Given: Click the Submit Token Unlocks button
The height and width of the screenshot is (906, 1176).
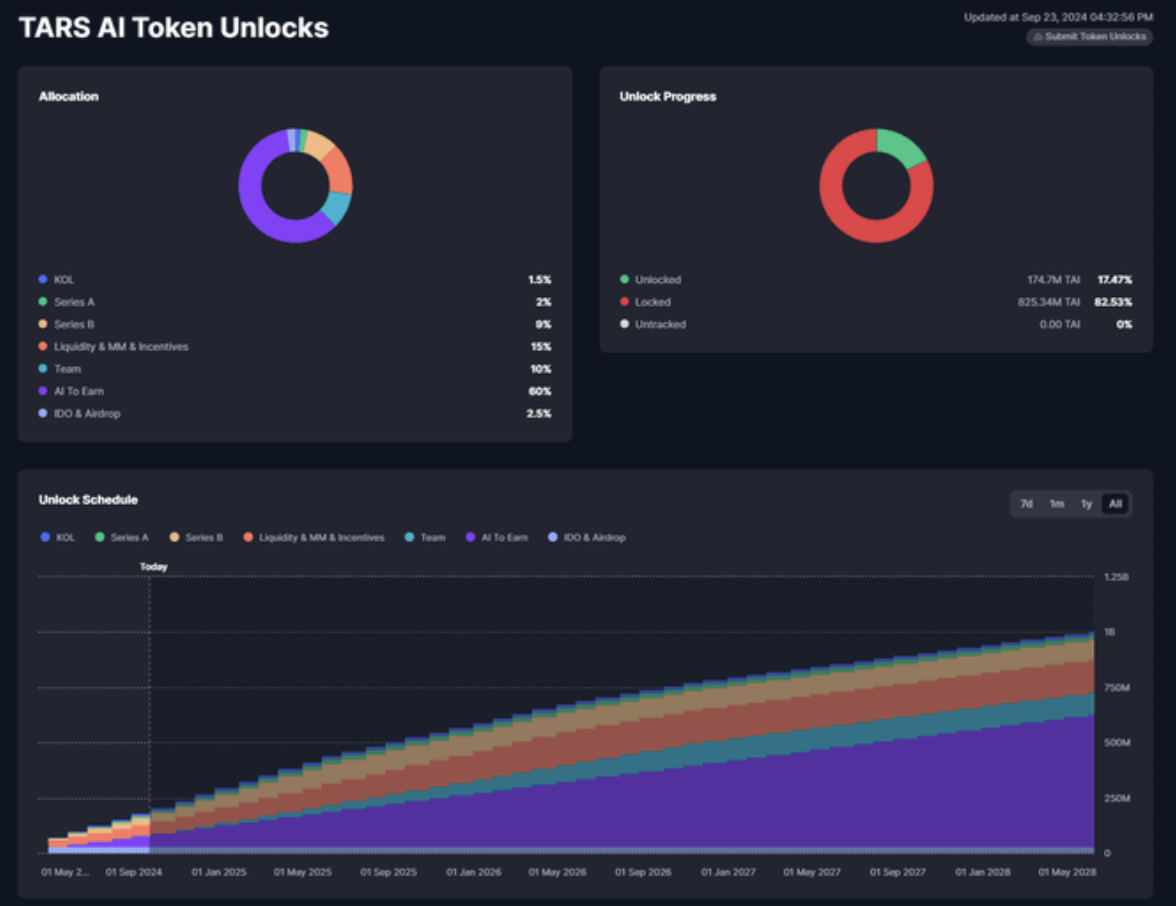Looking at the screenshot, I should [1089, 36].
